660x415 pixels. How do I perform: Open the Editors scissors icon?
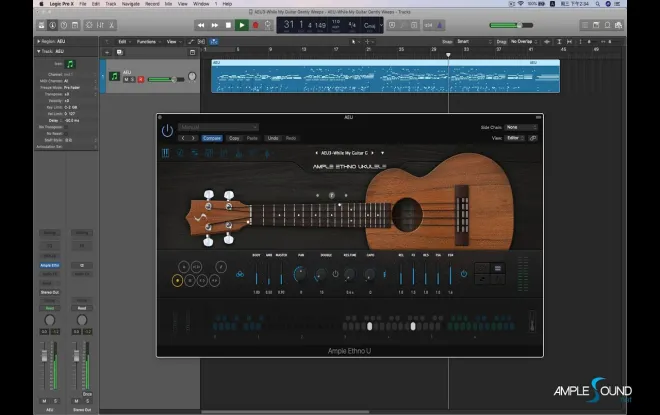[x=112, y=25]
